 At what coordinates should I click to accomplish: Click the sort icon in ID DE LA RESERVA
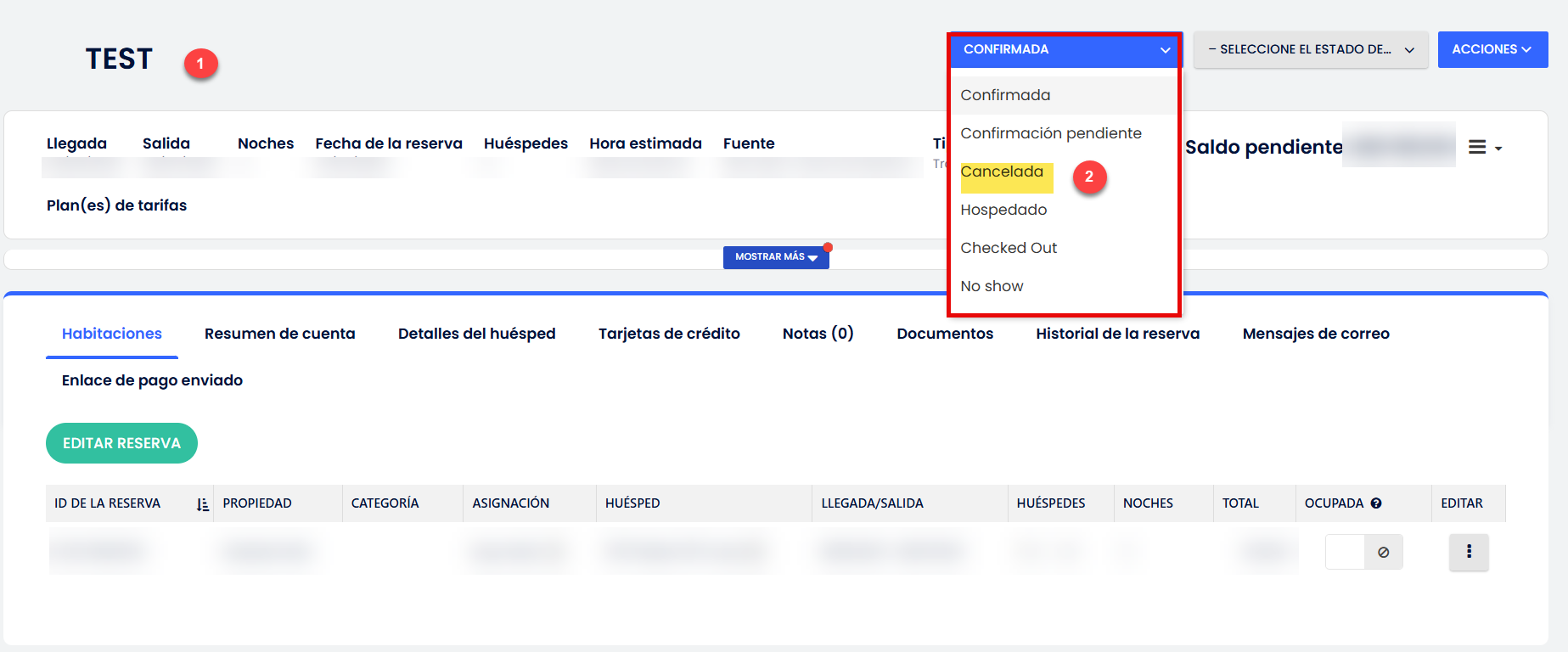202,504
